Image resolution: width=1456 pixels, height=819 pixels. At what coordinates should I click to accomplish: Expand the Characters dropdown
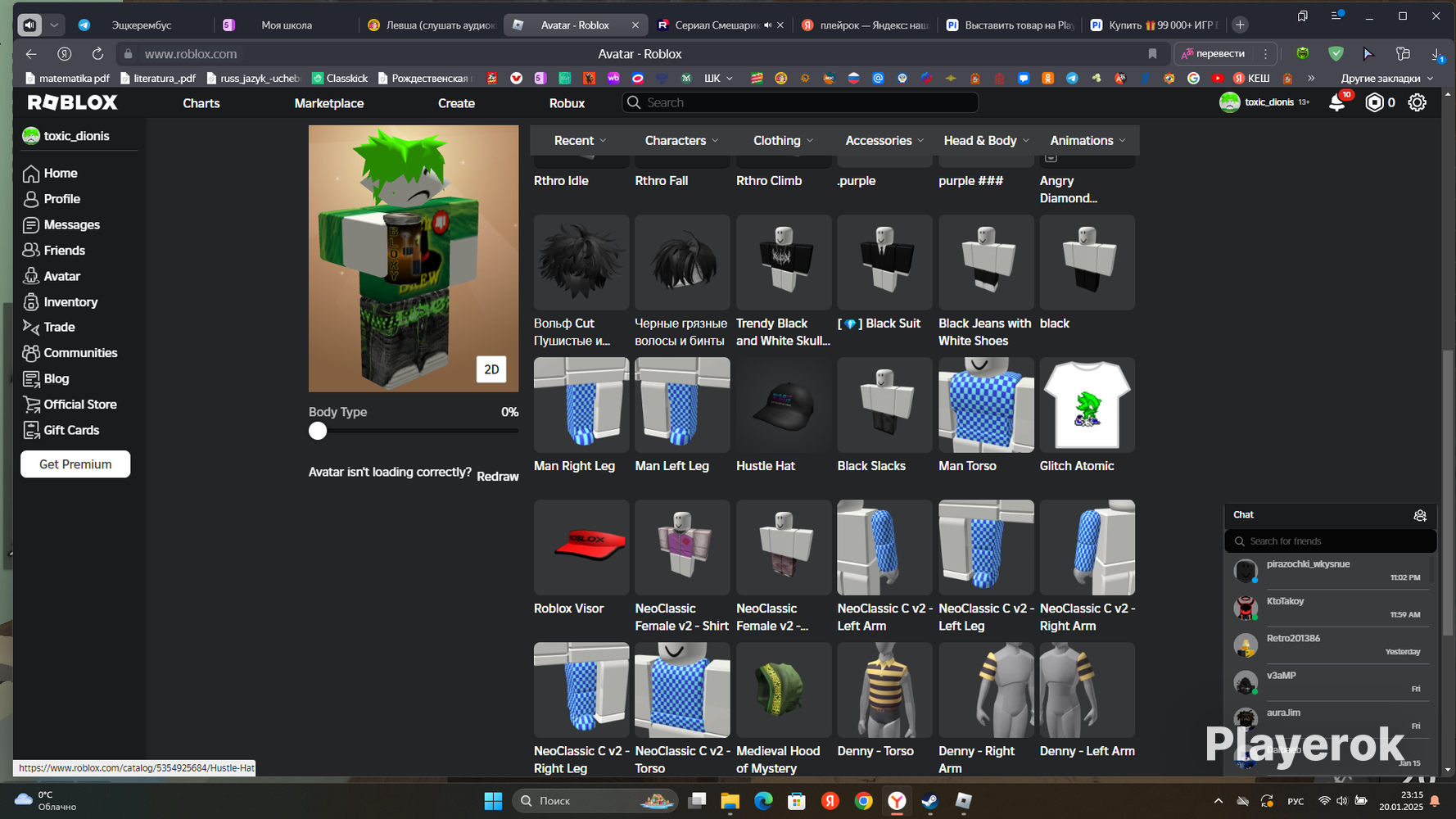coord(681,141)
